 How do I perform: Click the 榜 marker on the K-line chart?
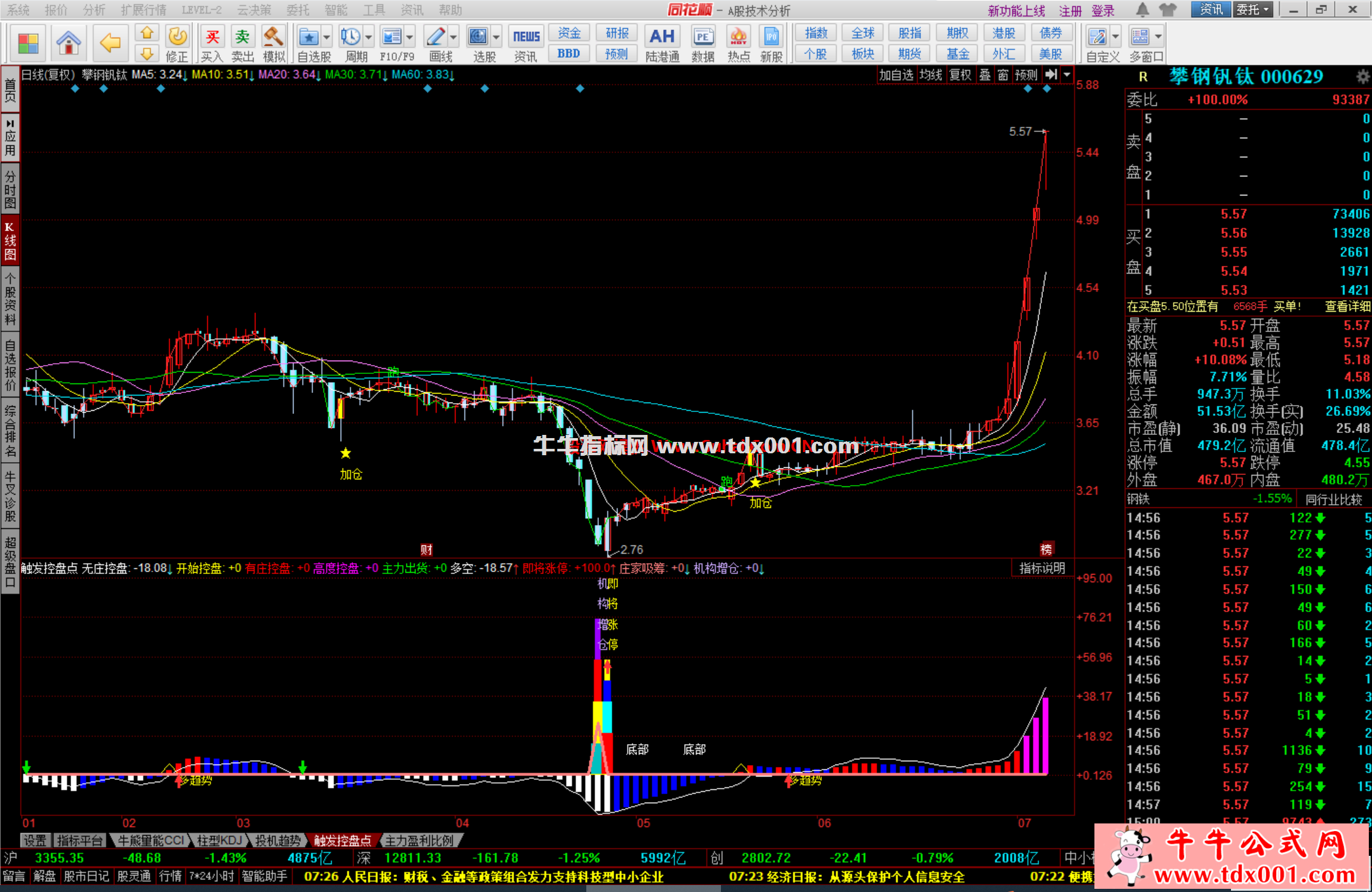(1046, 550)
